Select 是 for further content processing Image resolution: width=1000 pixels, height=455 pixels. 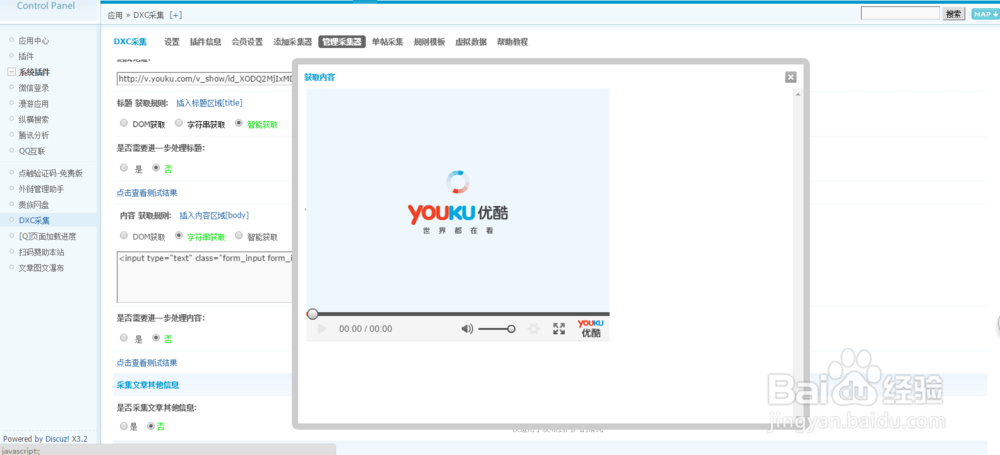tap(124, 338)
